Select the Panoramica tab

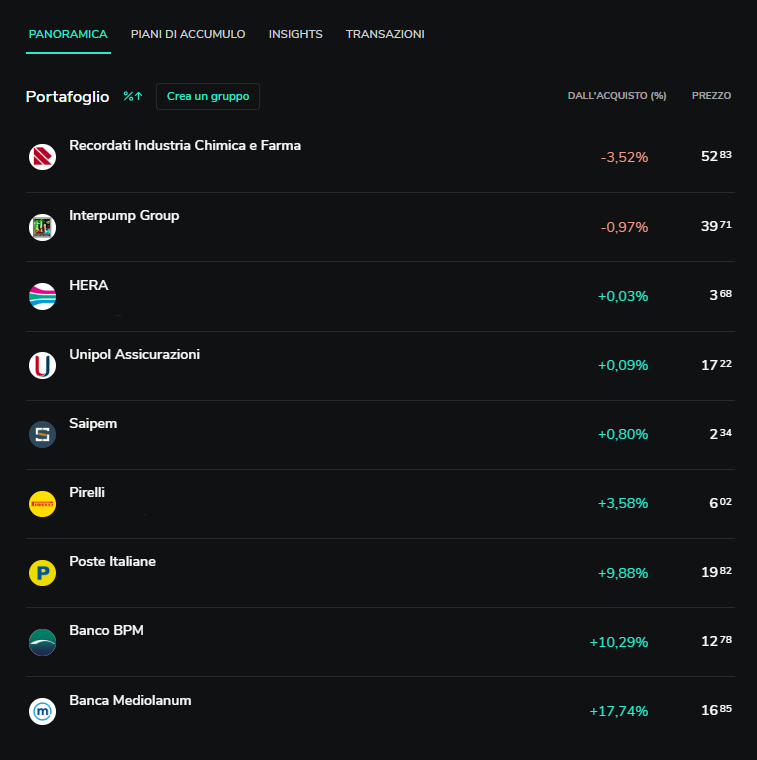(68, 34)
